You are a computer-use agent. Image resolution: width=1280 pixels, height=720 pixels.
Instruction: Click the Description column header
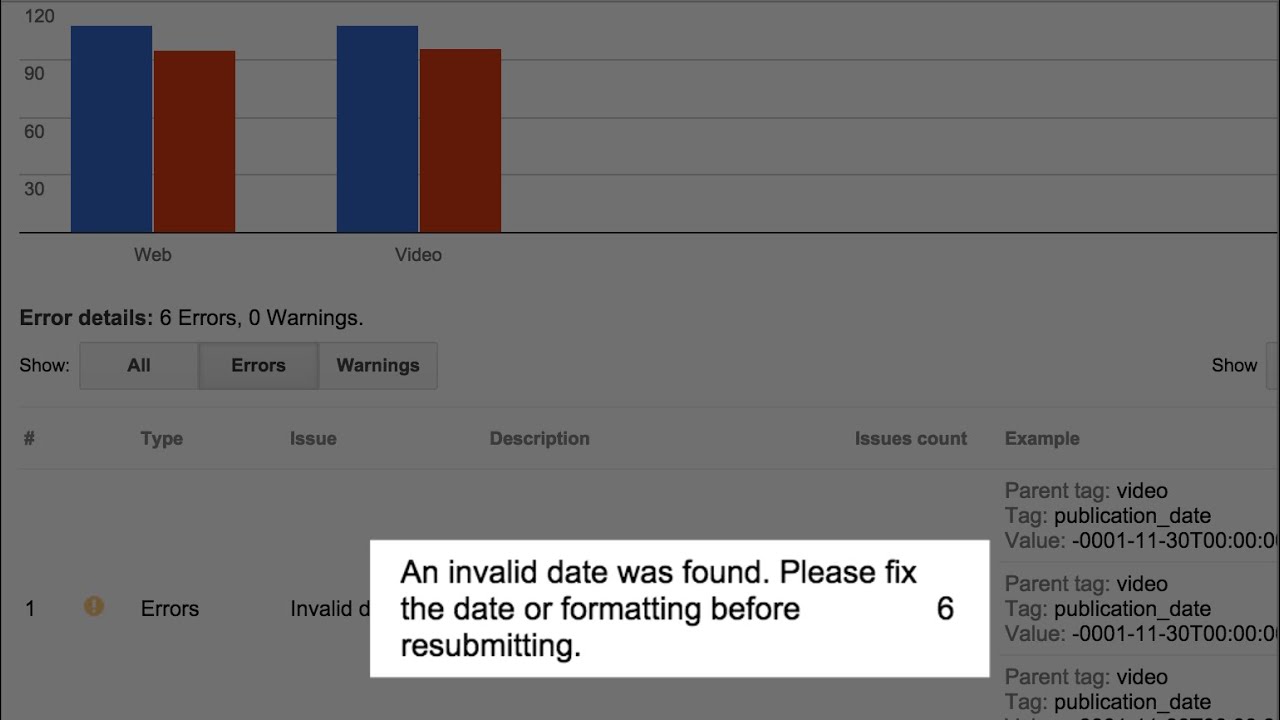pyautogui.click(x=539, y=438)
